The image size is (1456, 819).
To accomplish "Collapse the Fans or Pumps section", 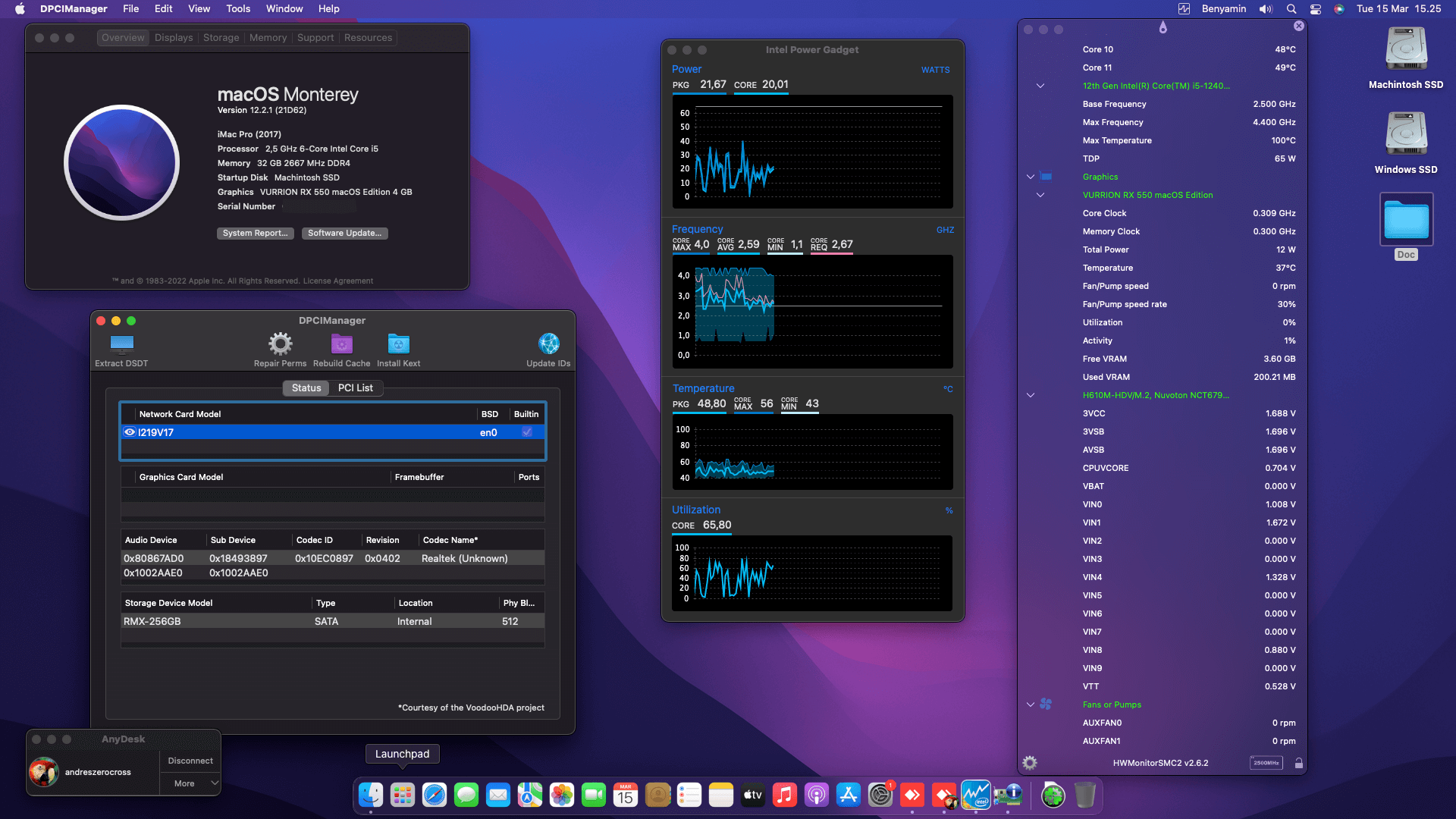I will tap(1031, 704).
